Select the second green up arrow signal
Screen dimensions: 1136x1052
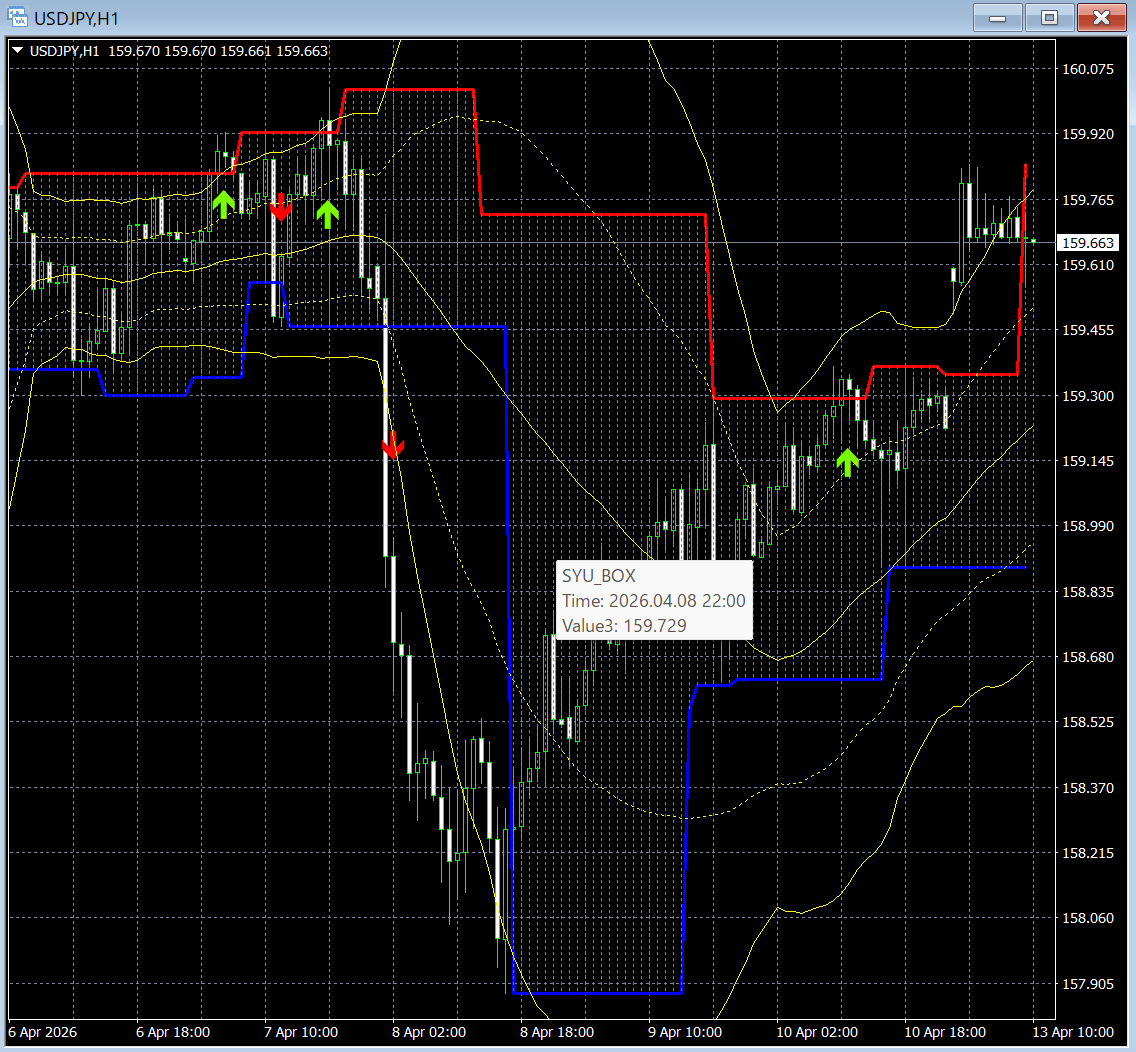coord(327,214)
